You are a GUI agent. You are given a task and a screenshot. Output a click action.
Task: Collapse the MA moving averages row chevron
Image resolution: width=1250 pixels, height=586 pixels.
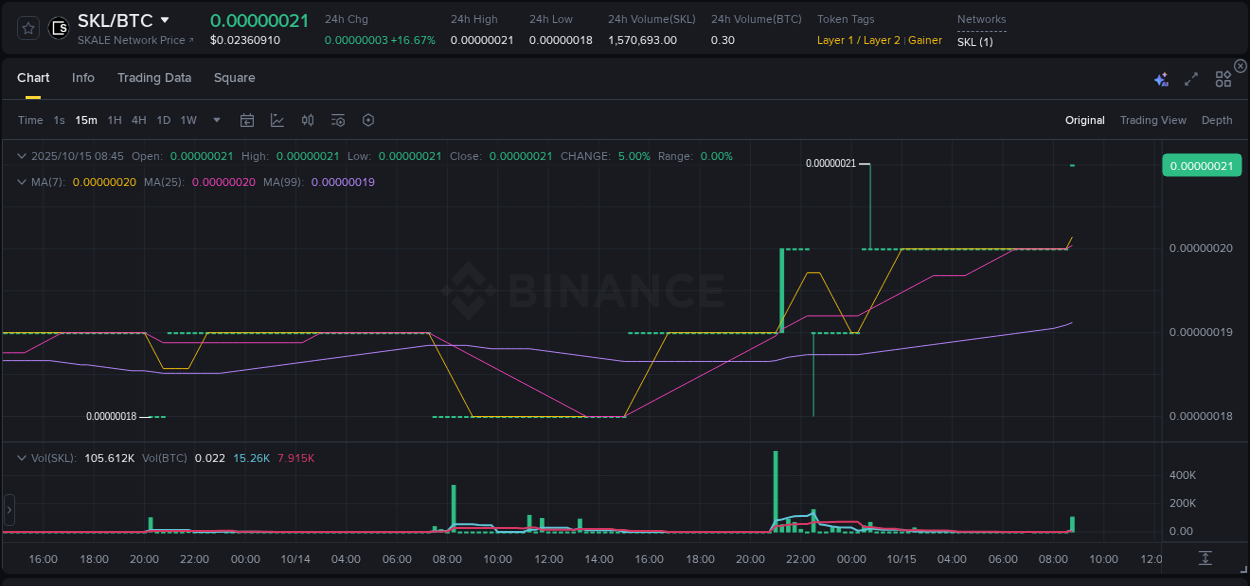[x=22, y=182]
